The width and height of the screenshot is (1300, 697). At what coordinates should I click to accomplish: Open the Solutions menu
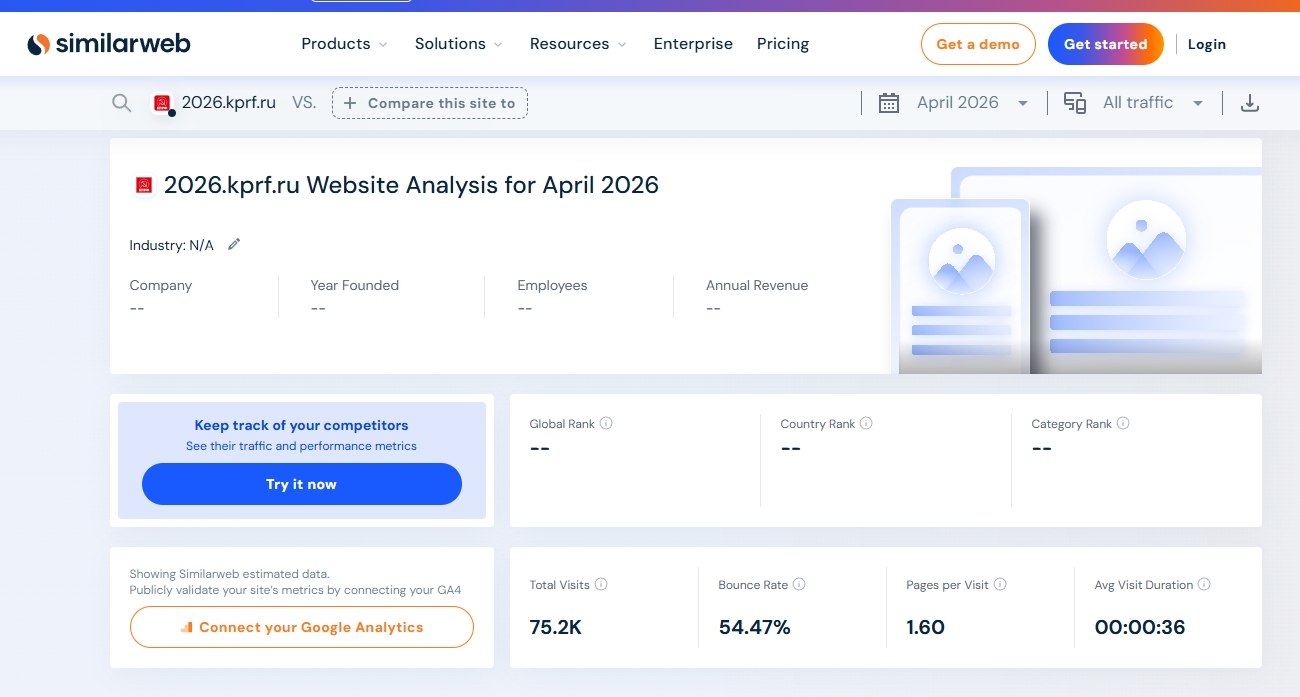tap(459, 44)
